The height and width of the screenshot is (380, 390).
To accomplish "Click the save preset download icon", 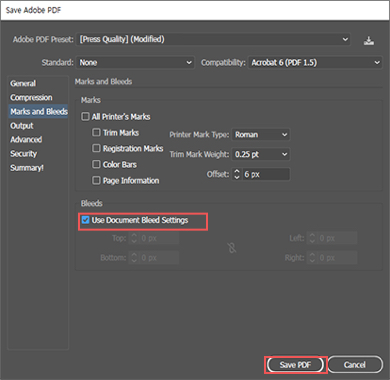I will (368, 41).
